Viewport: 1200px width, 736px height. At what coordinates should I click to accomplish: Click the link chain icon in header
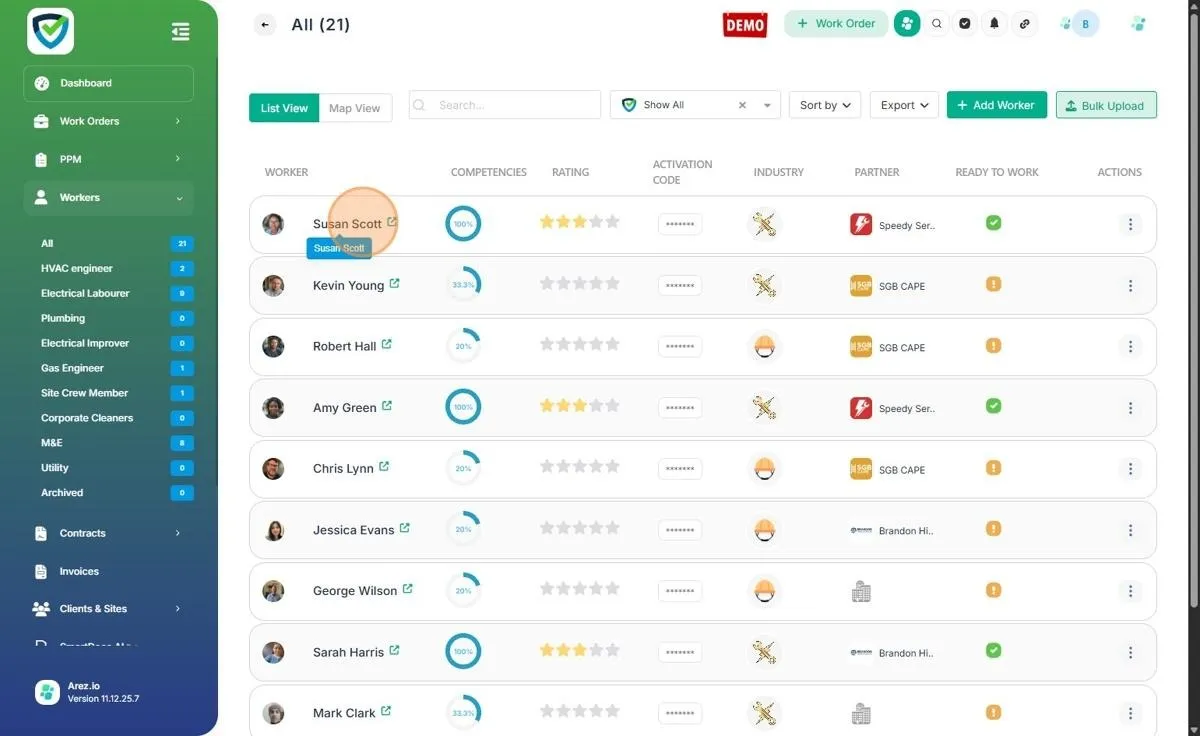tap(1023, 24)
